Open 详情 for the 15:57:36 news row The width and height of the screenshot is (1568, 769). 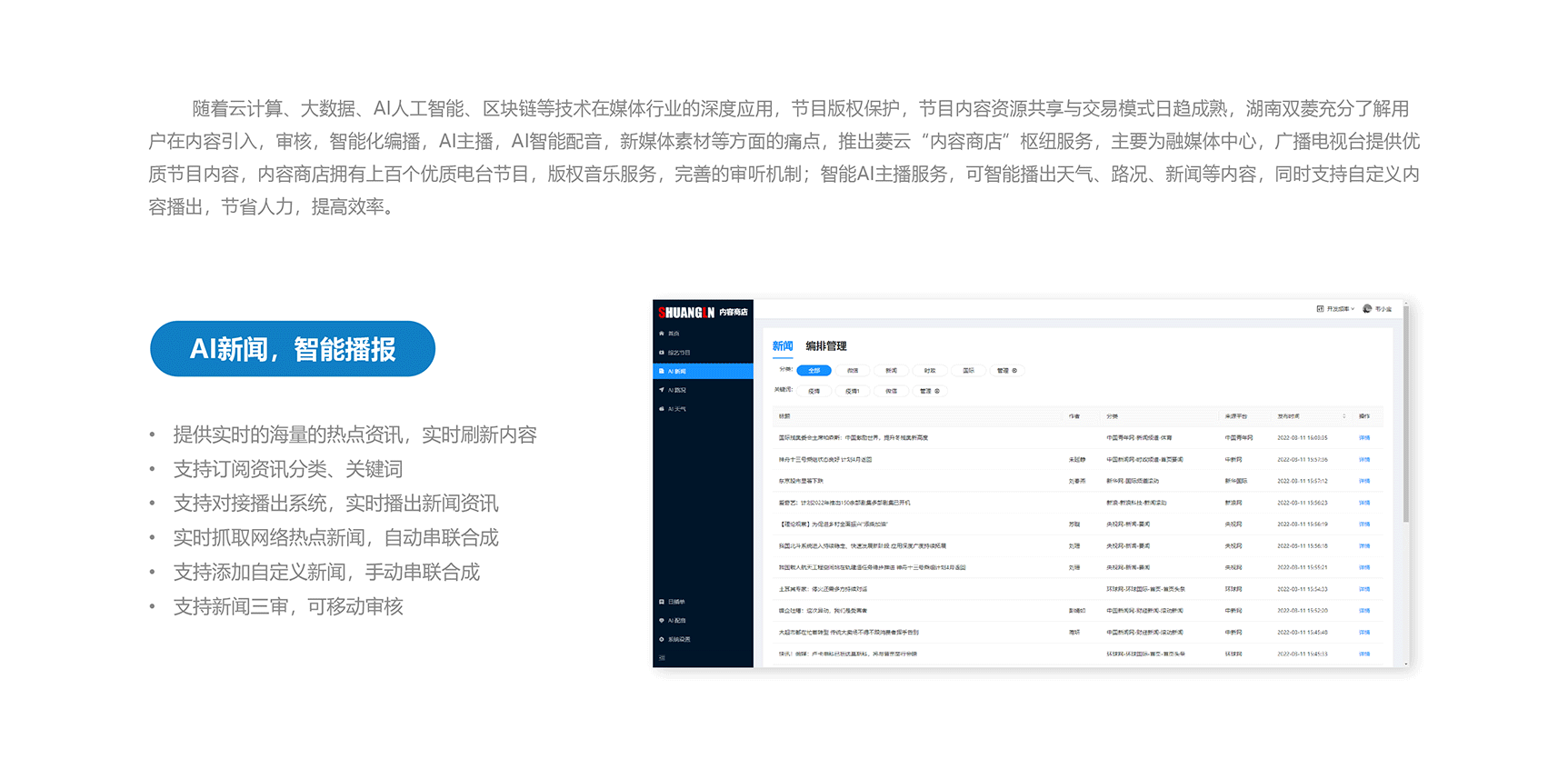coord(1364,460)
